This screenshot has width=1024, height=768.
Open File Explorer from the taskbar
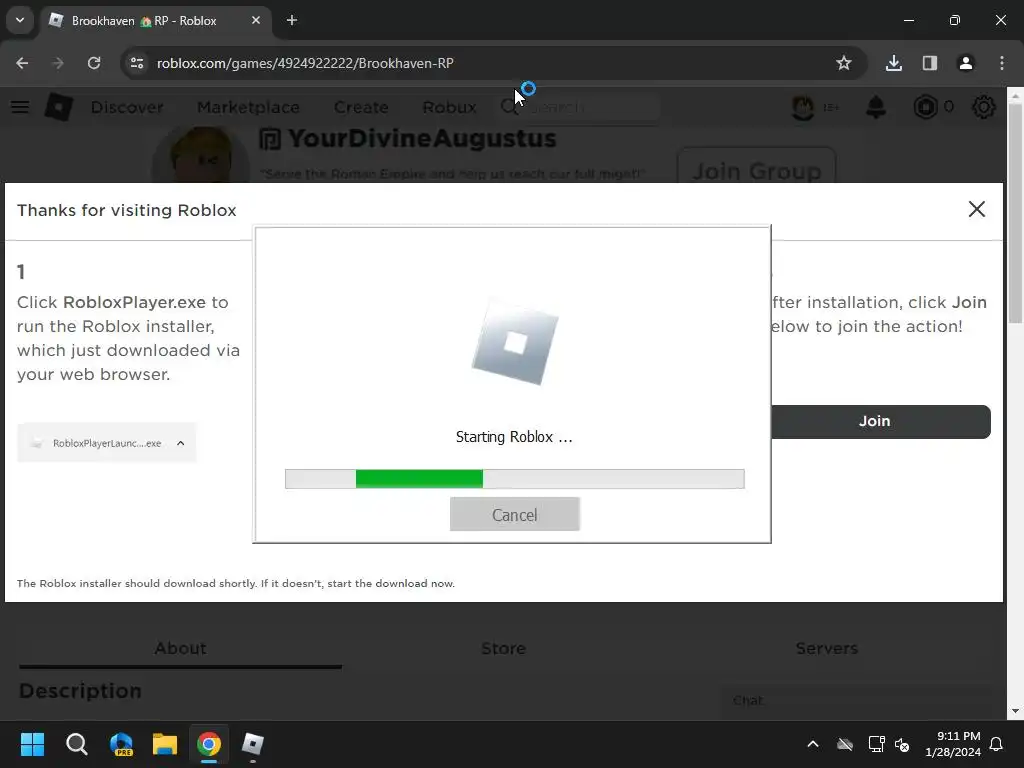coord(165,744)
